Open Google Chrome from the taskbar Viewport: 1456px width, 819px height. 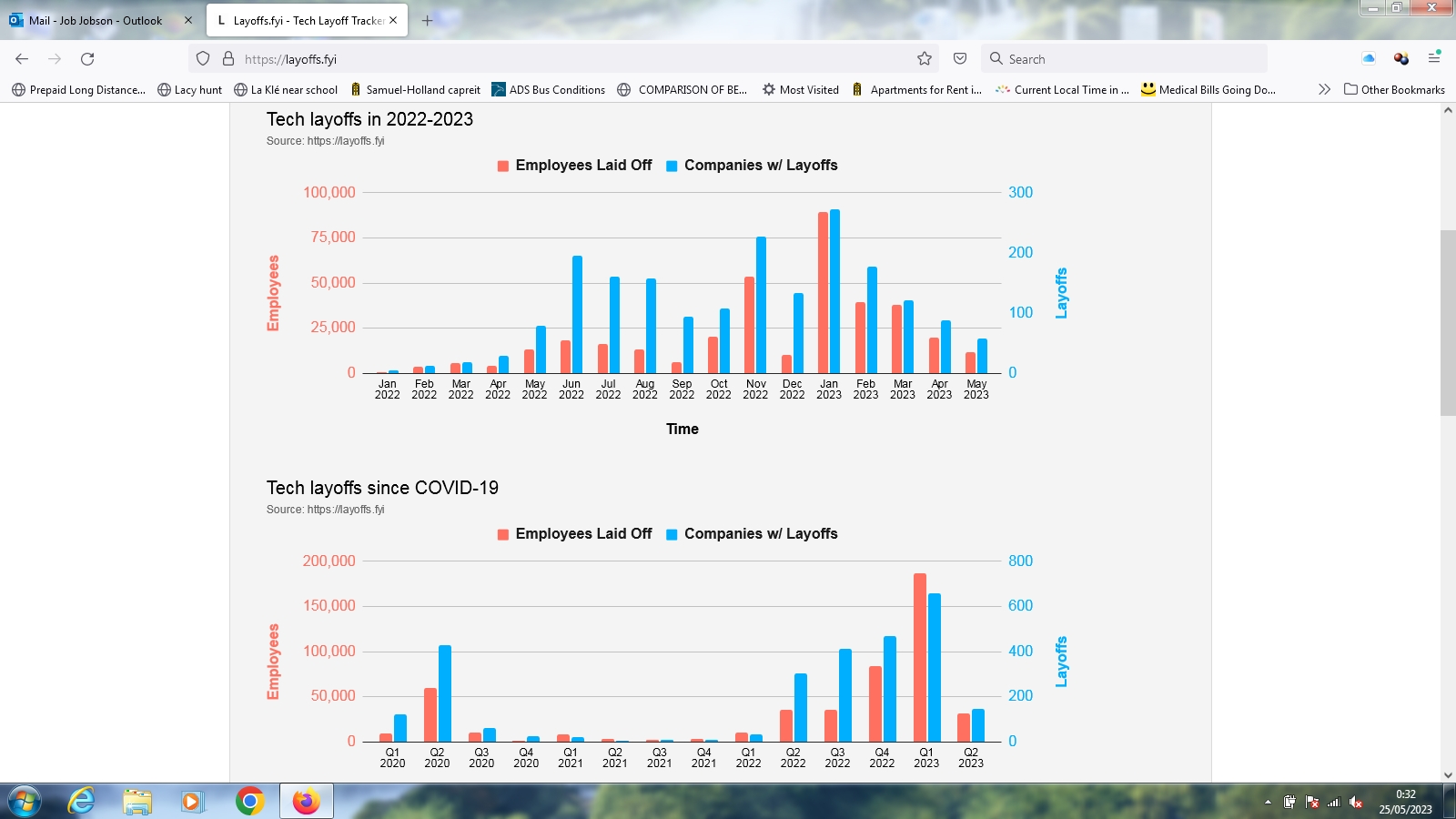pyautogui.click(x=249, y=801)
